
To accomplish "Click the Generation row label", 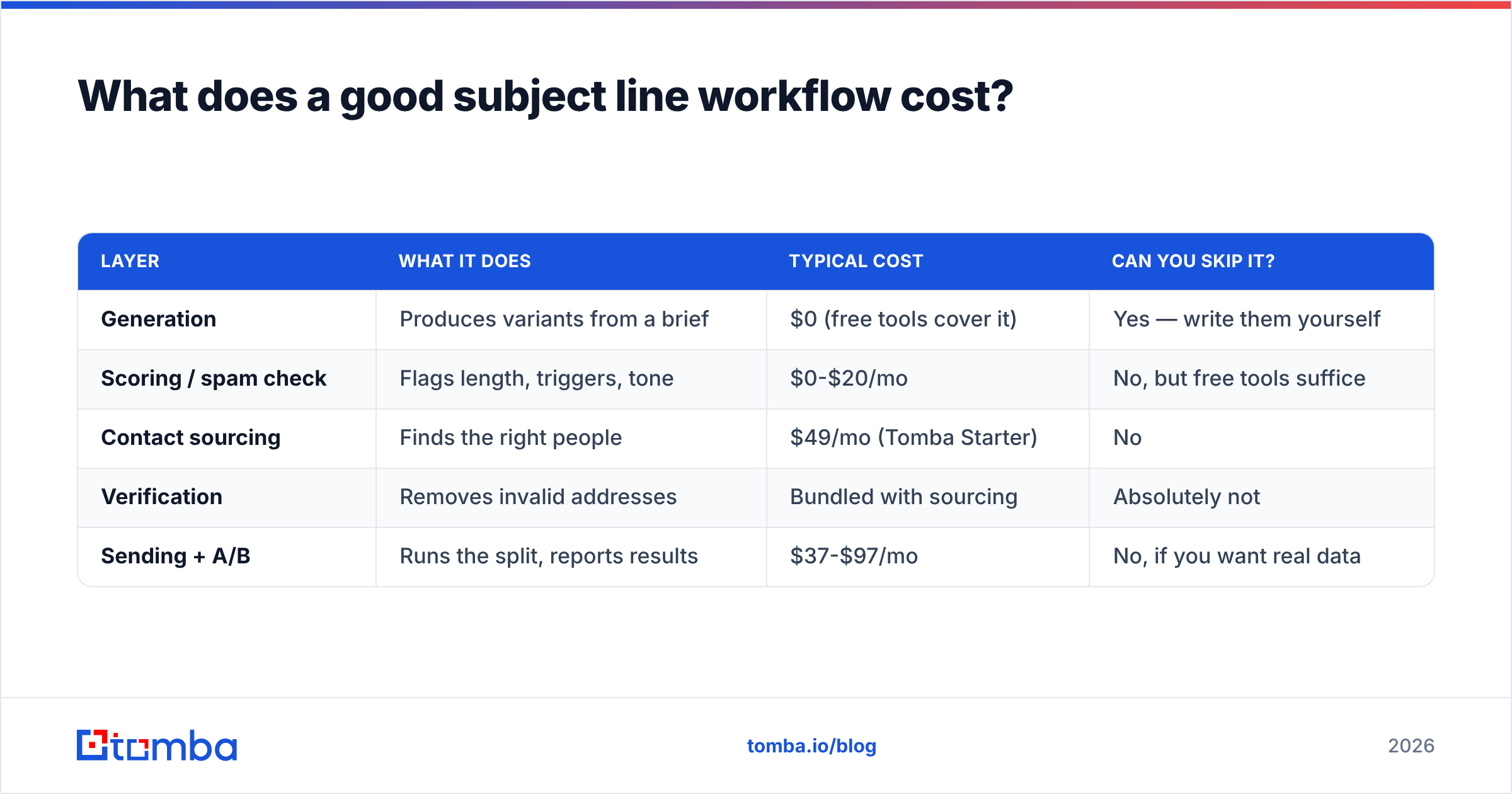I will 159,319.
